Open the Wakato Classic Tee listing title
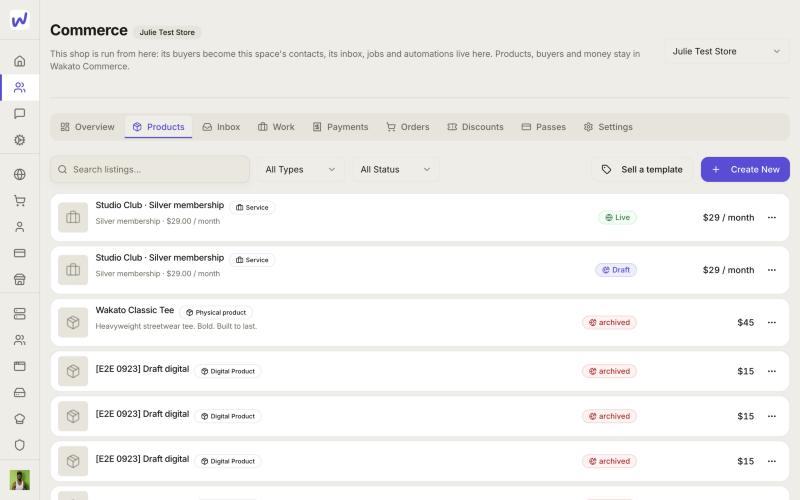 click(x=135, y=310)
